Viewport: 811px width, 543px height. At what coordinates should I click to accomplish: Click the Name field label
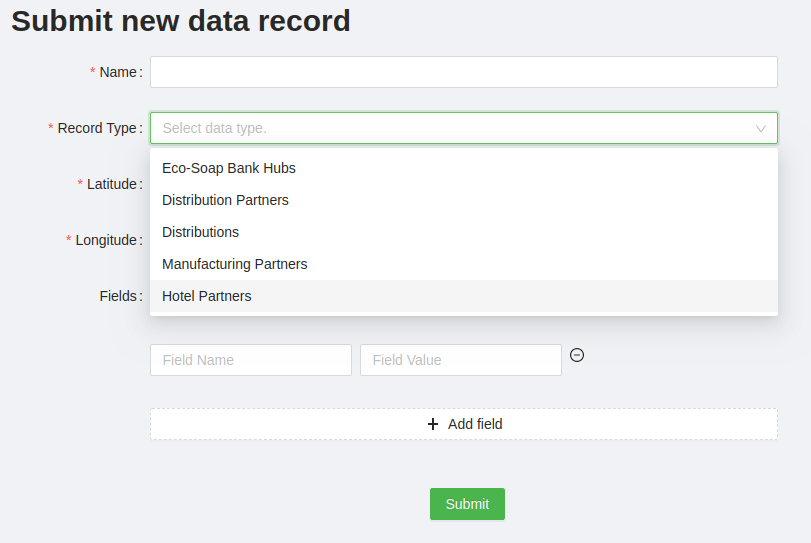tap(118, 72)
